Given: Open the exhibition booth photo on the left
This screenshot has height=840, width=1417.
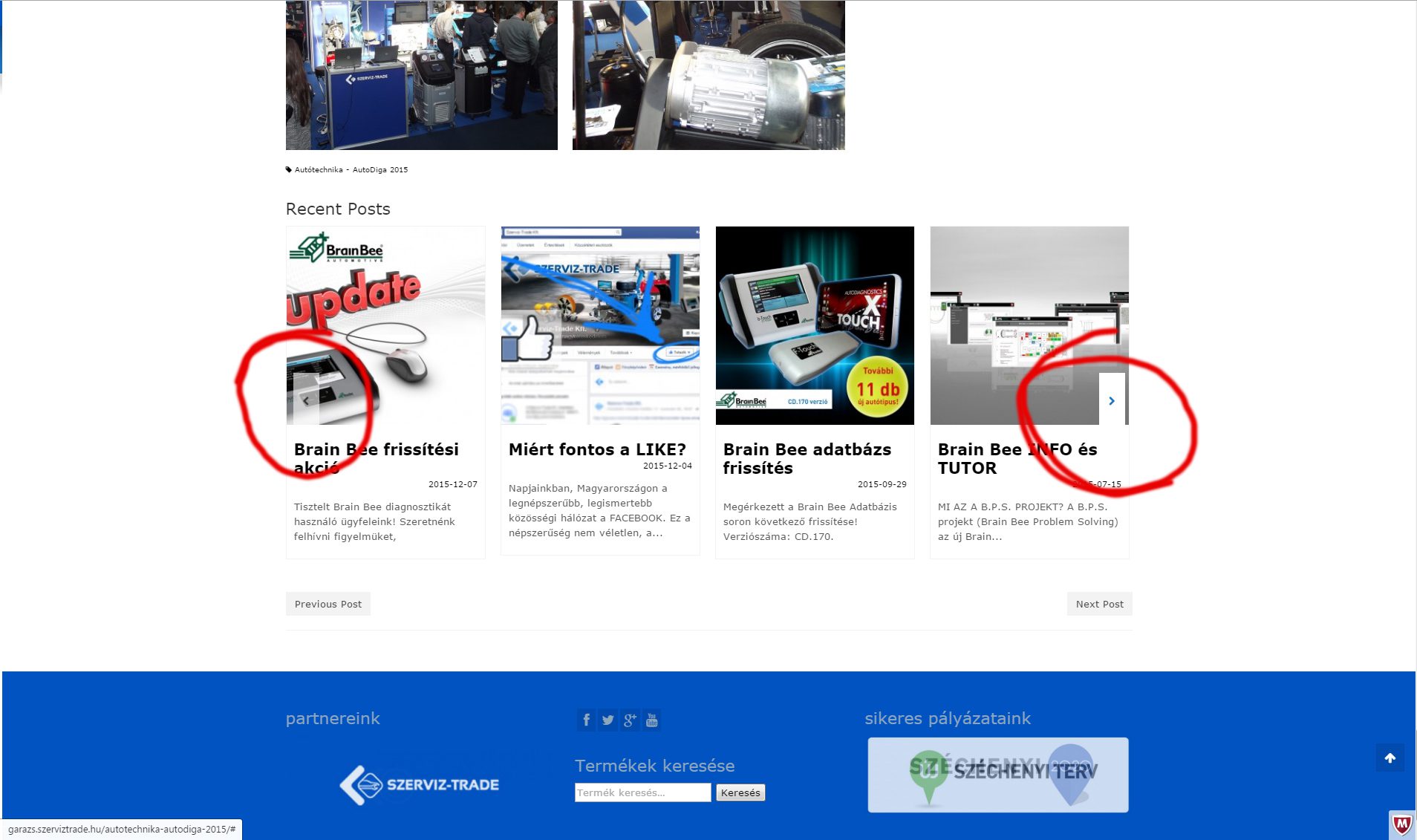Looking at the screenshot, I should (422, 75).
